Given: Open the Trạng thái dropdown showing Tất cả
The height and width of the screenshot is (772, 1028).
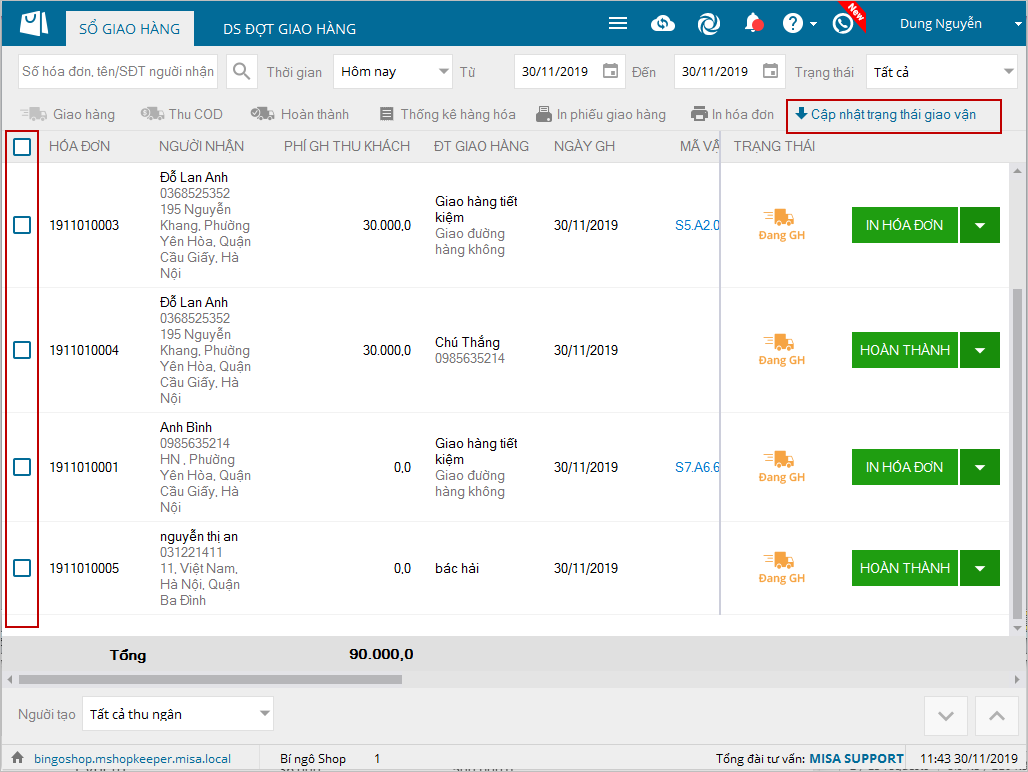Looking at the screenshot, I should point(942,71).
